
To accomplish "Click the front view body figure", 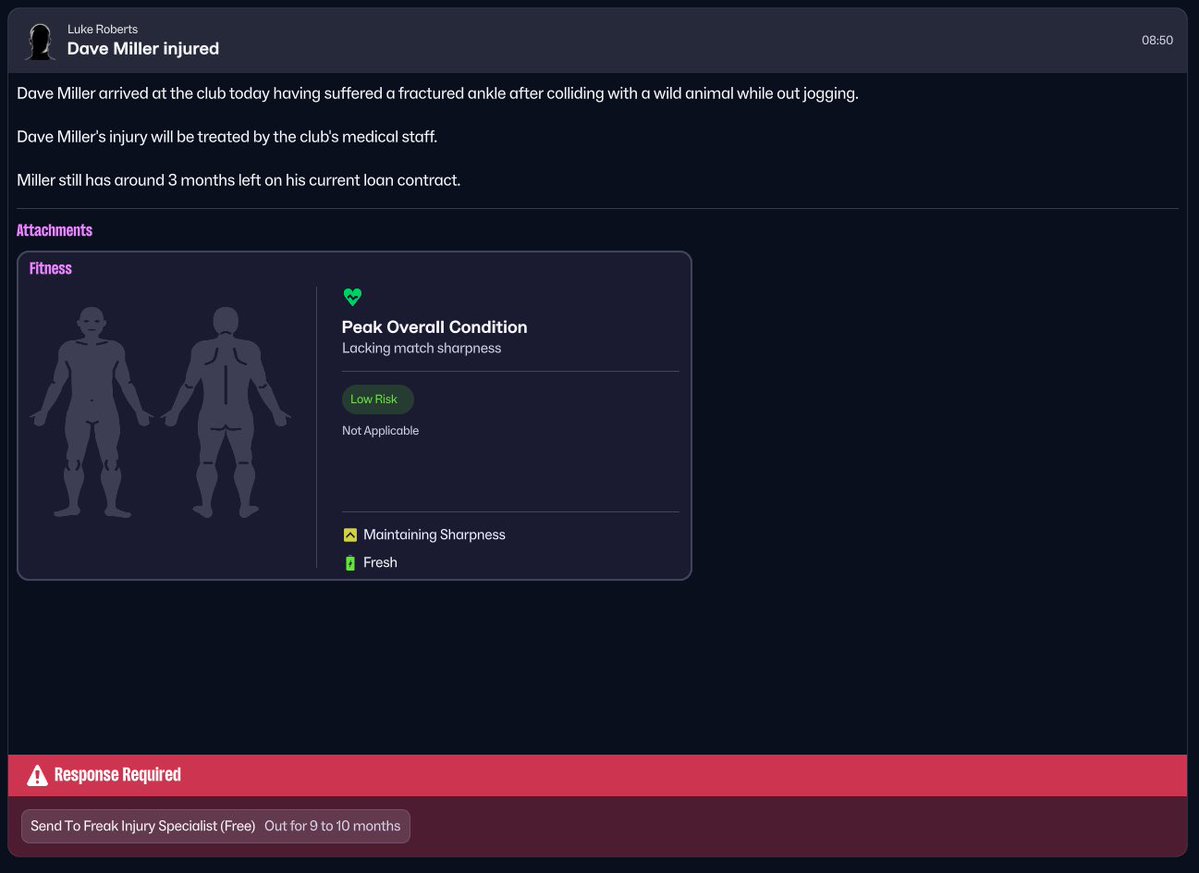I will point(92,413).
